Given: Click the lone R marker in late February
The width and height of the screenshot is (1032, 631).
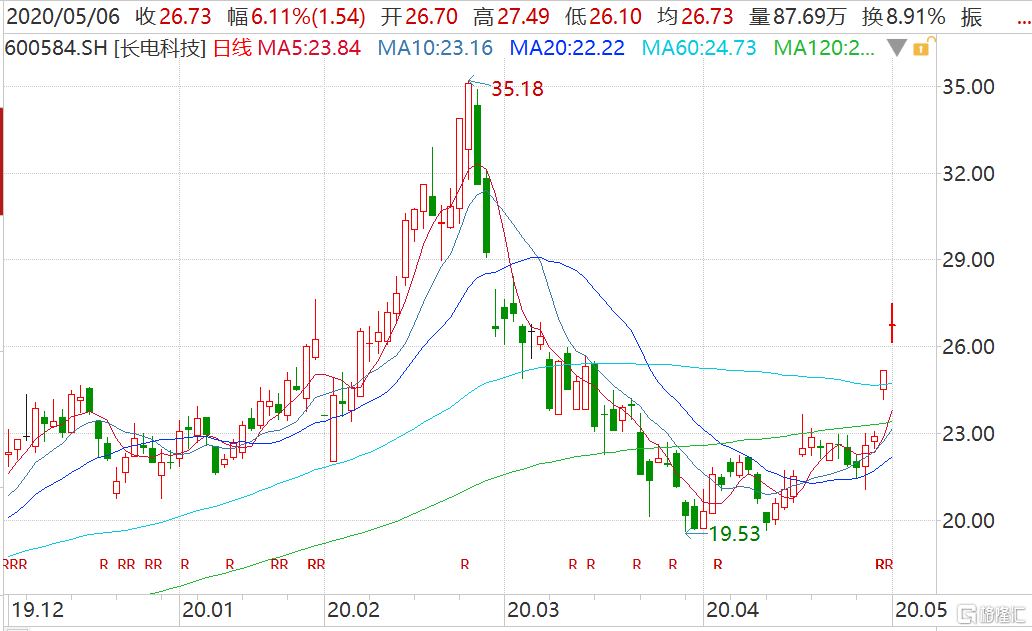Looking at the screenshot, I should 465,565.
